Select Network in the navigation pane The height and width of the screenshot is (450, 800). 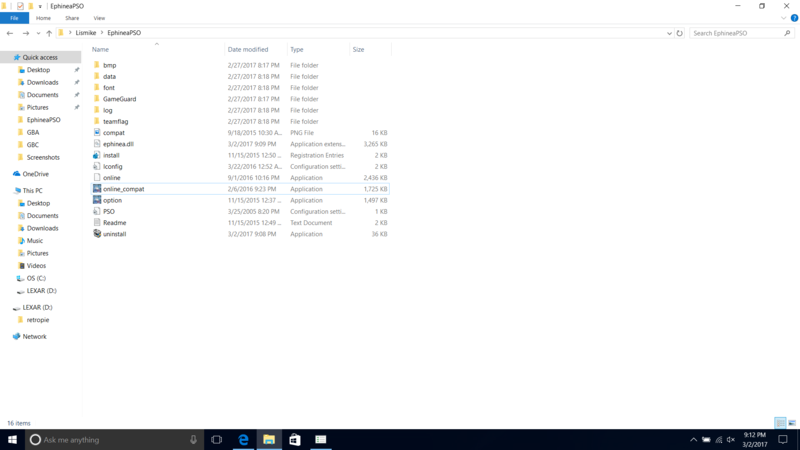(34, 336)
